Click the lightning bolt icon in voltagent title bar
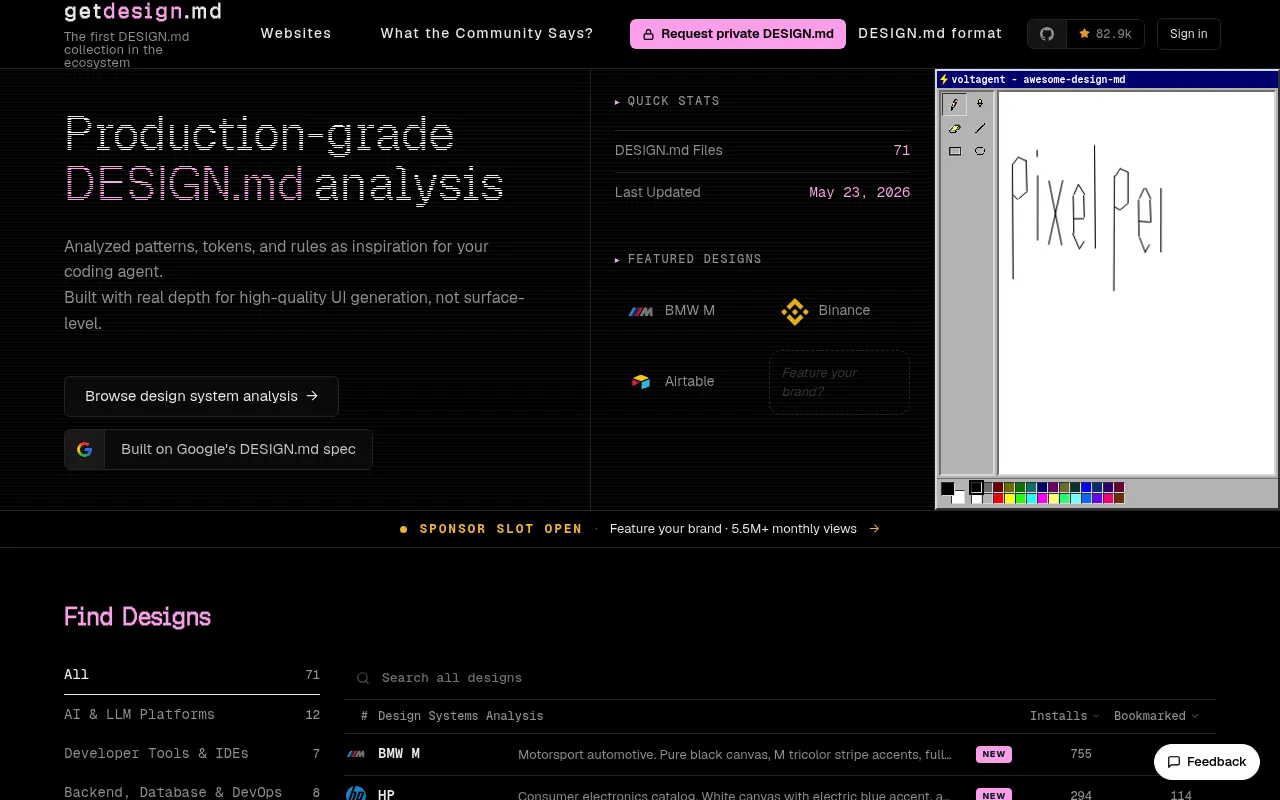Image resolution: width=1280 pixels, height=800 pixels. [944, 79]
